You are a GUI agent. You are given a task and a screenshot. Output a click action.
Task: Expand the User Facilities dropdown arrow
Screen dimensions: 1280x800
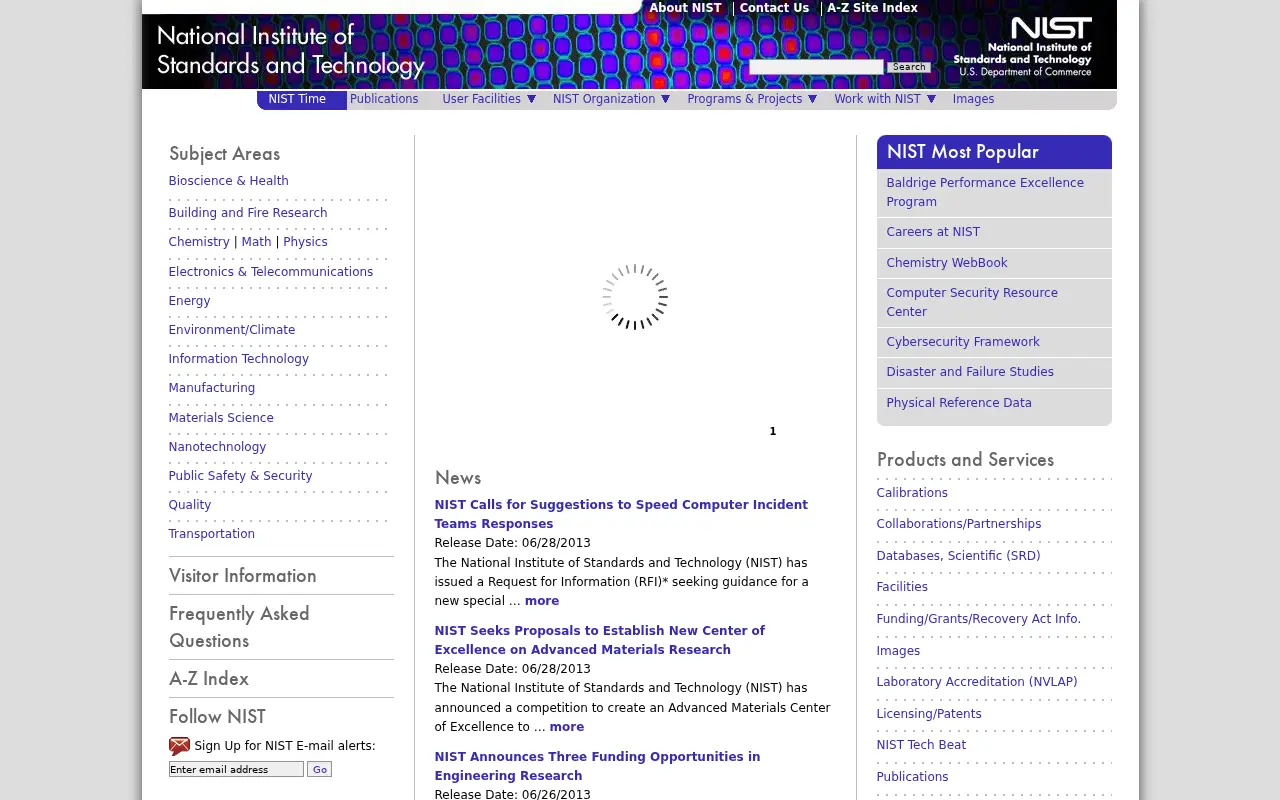[x=531, y=99]
